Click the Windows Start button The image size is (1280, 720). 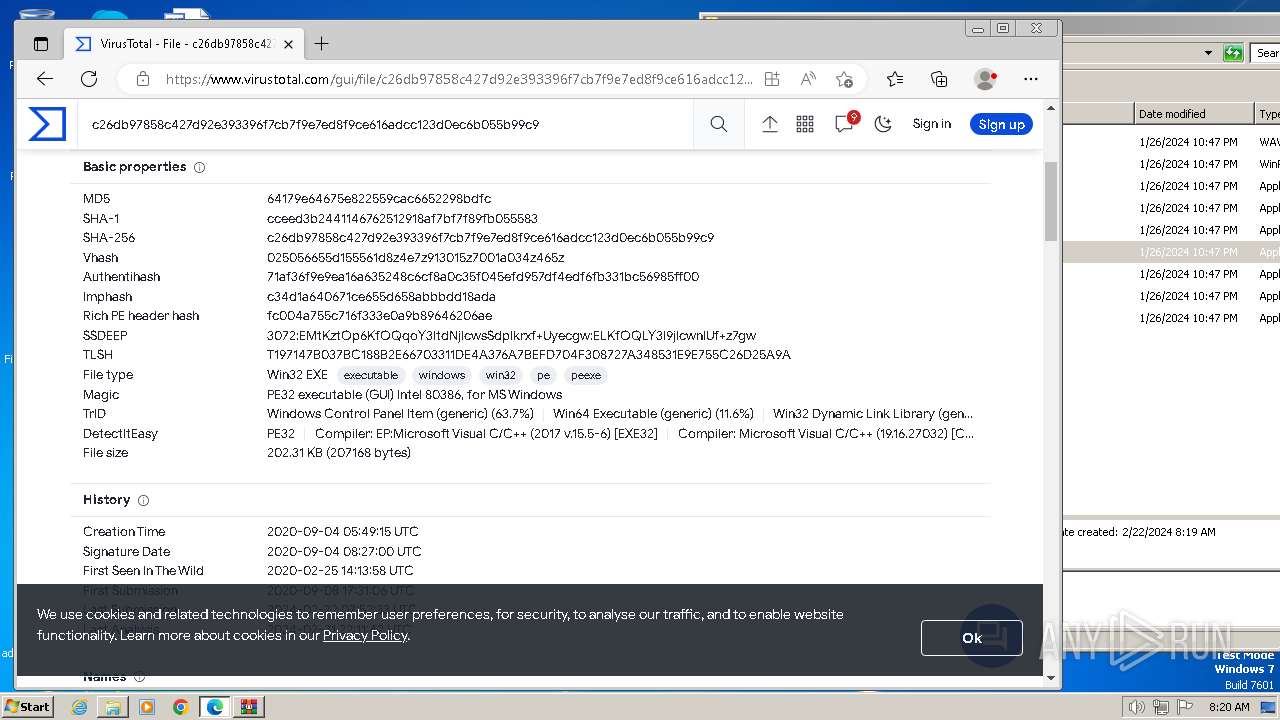tap(28, 706)
